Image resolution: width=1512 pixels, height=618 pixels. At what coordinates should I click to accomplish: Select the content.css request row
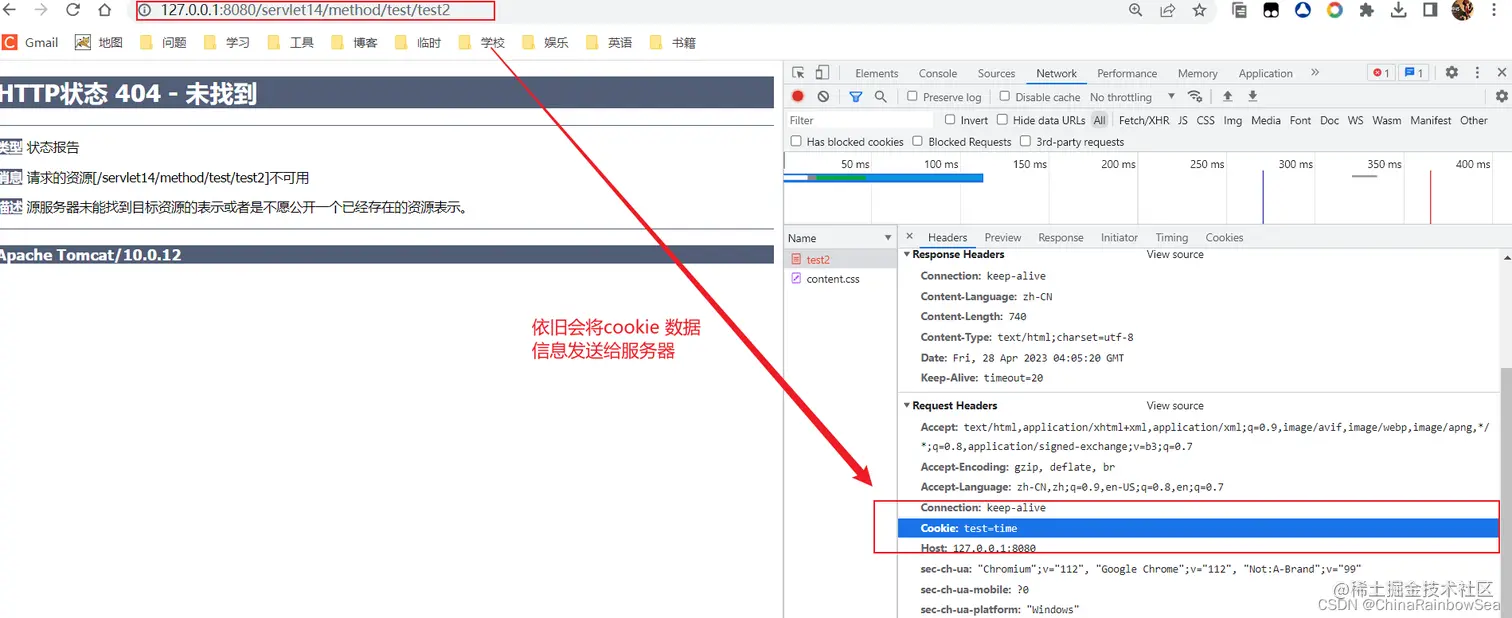(x=840, y=279)
